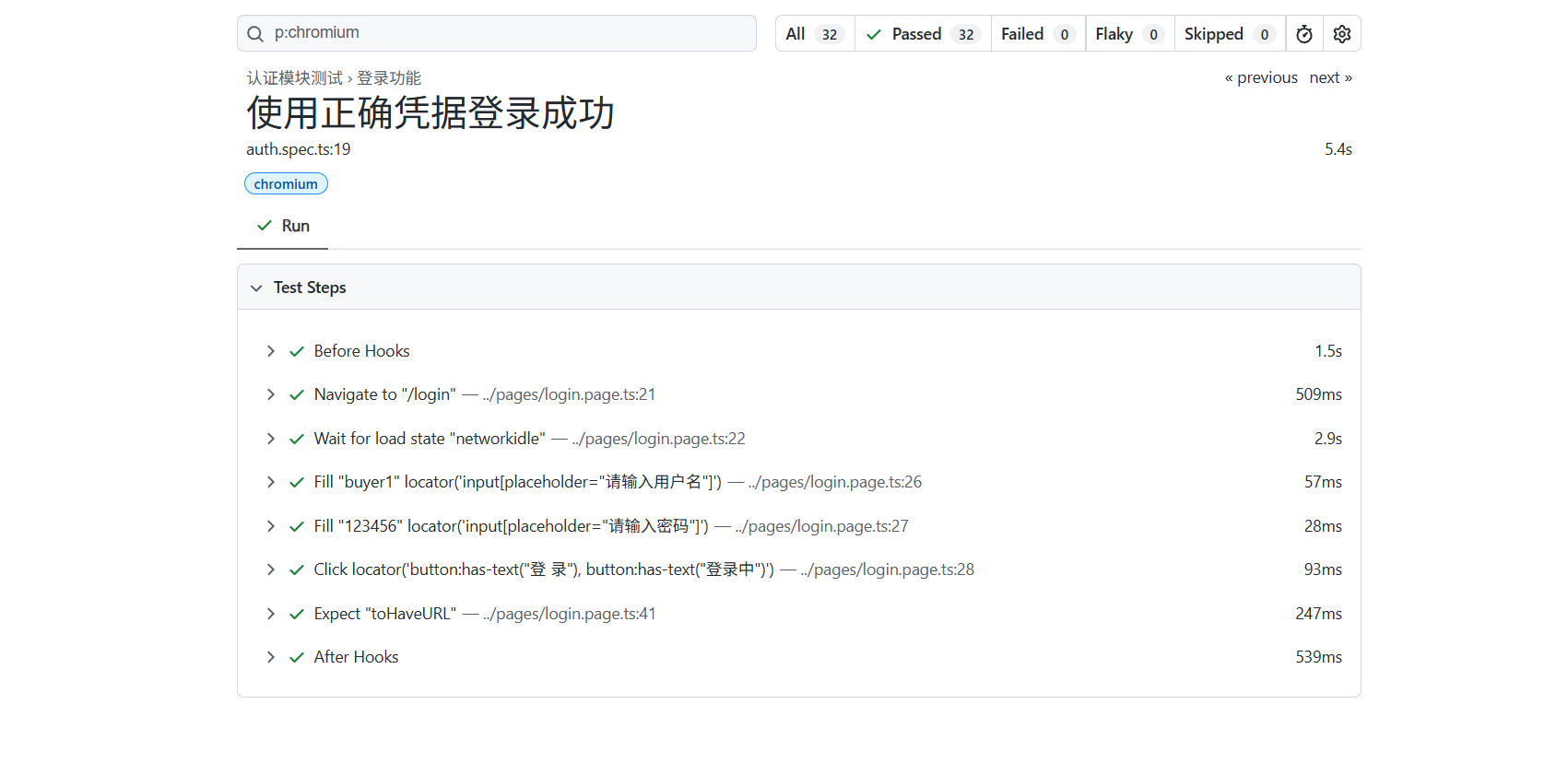Click the breadcrumb 认证模块测试 › 登录功能

tap(334, 78)
